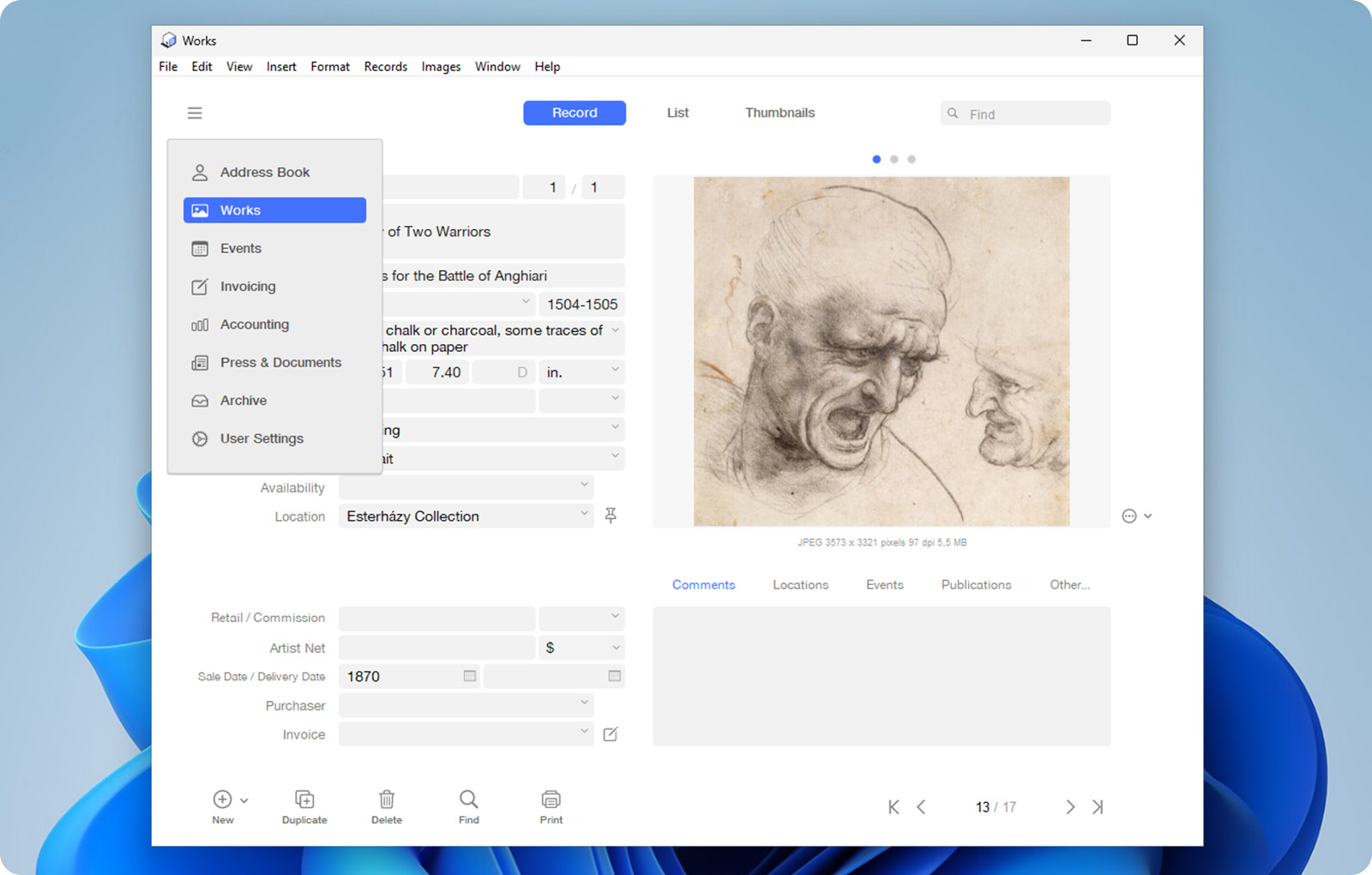The height and width of the screenshot is (875, 1372).
Task: Select Works in the module menu
Action: click(274, 210)
